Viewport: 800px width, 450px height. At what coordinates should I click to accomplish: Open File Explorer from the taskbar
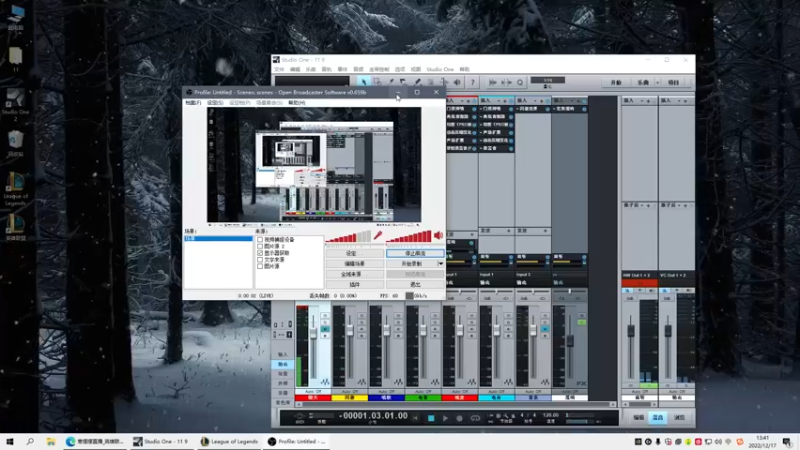pos(51,441)
